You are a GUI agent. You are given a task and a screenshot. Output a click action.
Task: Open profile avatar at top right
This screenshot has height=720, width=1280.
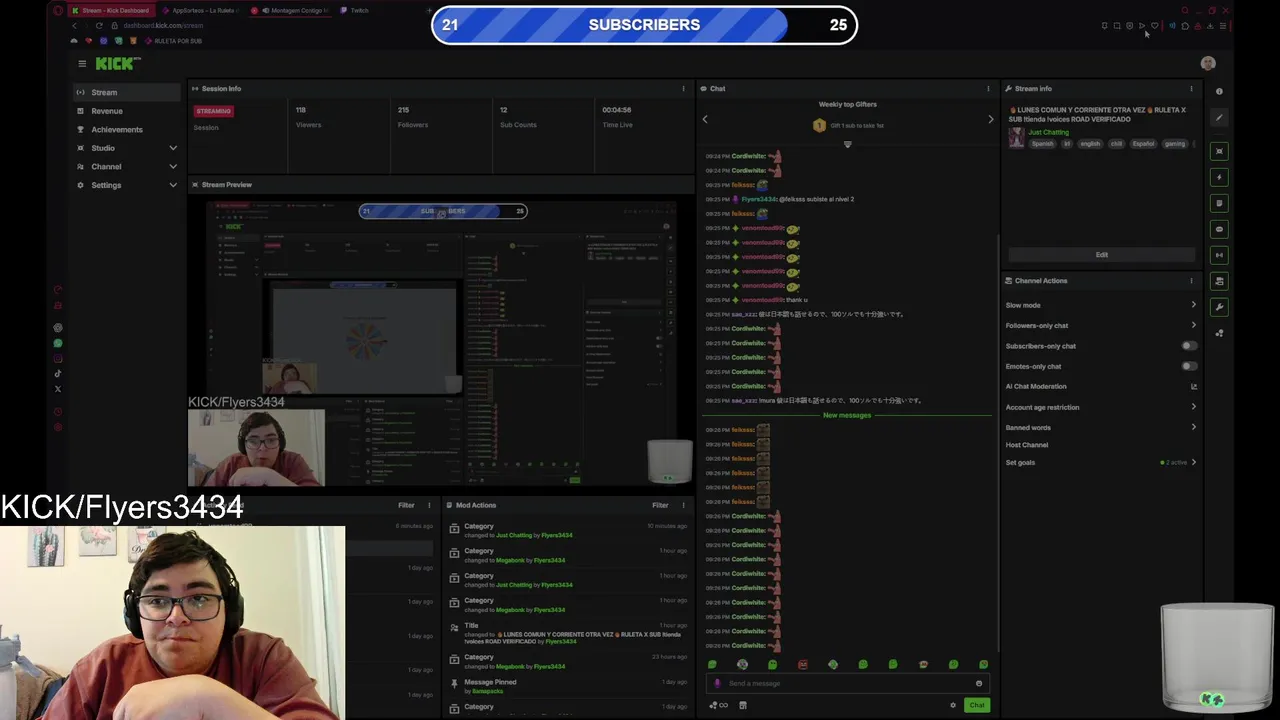1208,63
